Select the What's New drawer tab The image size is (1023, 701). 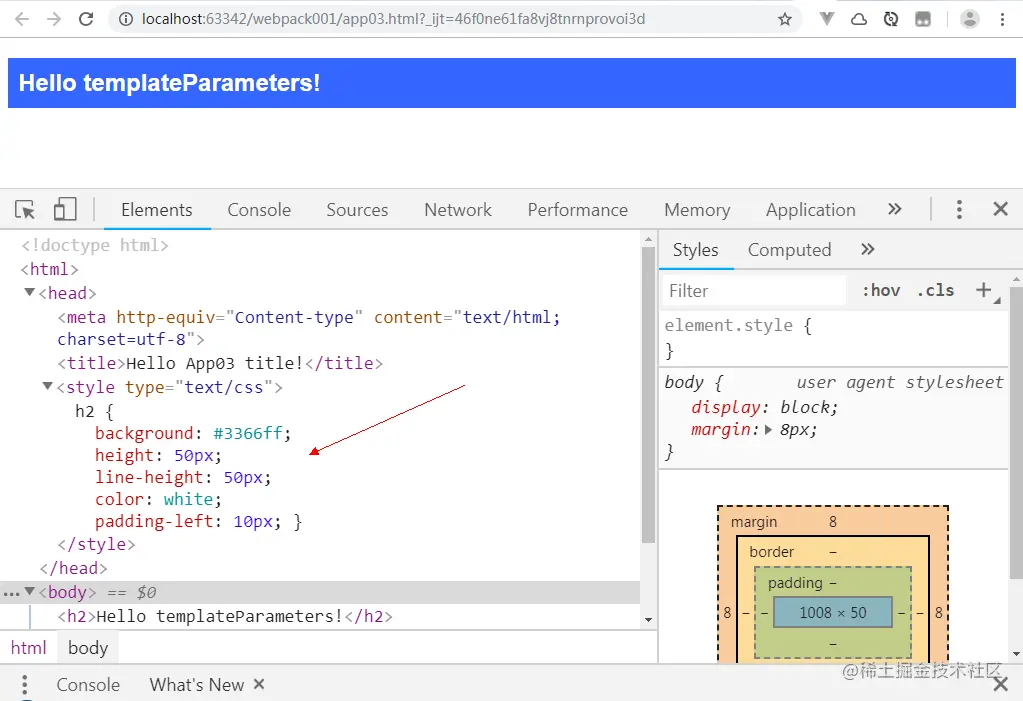click(196, 685)
